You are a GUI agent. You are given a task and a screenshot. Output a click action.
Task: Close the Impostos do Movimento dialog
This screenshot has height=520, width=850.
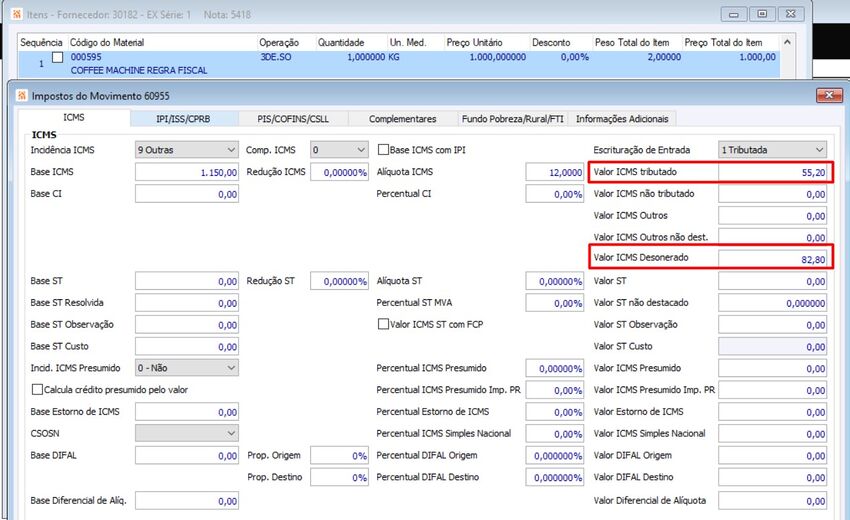pos(829,95)
